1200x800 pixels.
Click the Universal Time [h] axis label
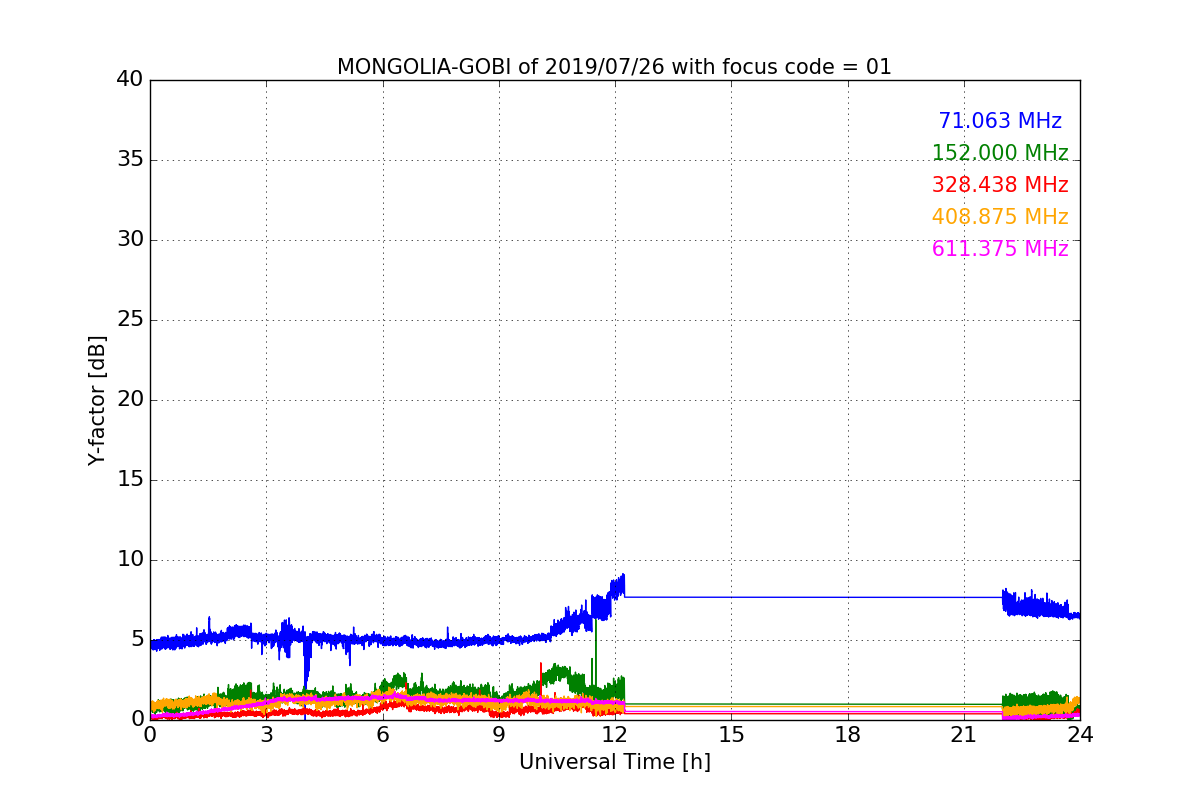[614, 762]
